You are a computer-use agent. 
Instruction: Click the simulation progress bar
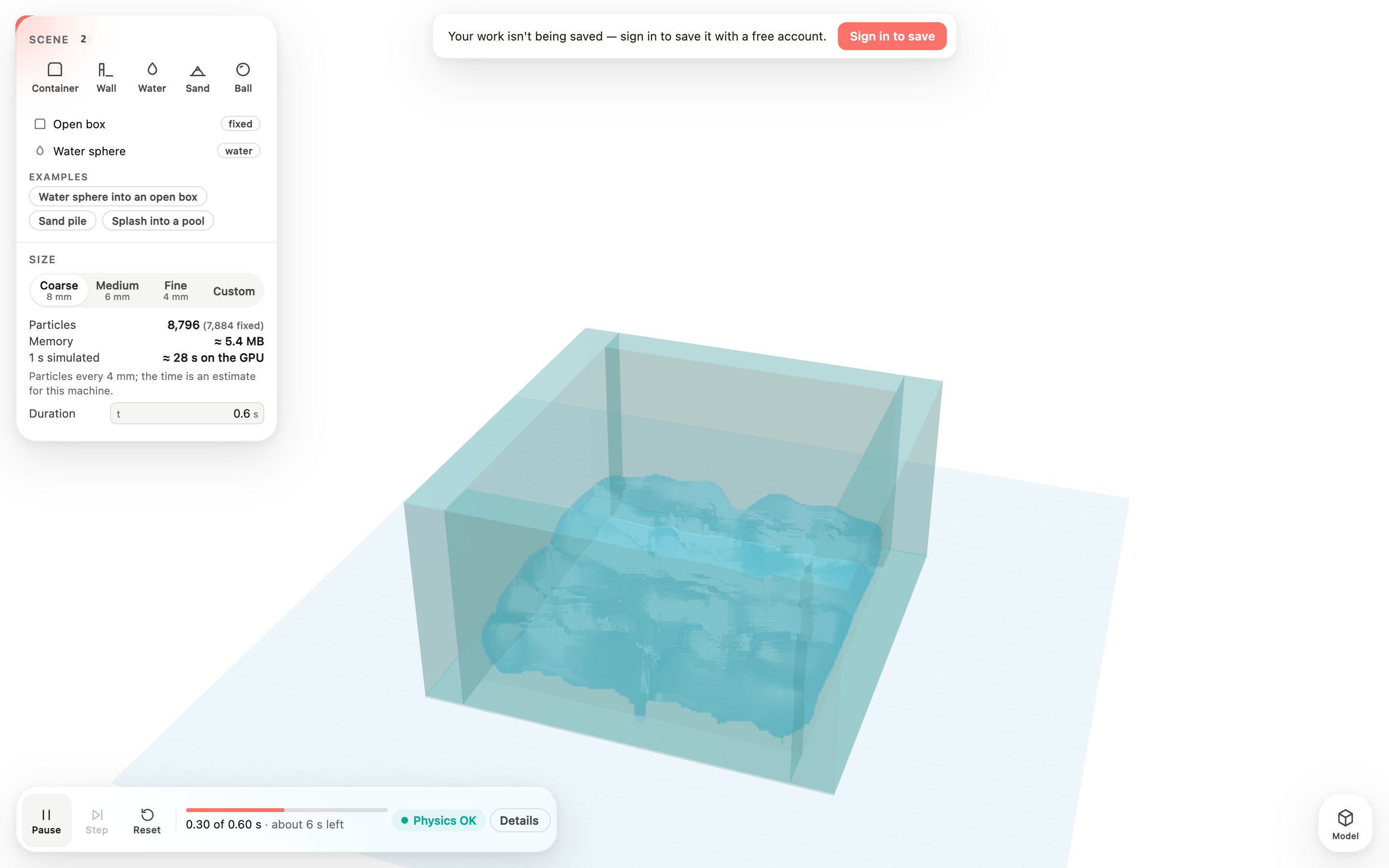point(286,810)
